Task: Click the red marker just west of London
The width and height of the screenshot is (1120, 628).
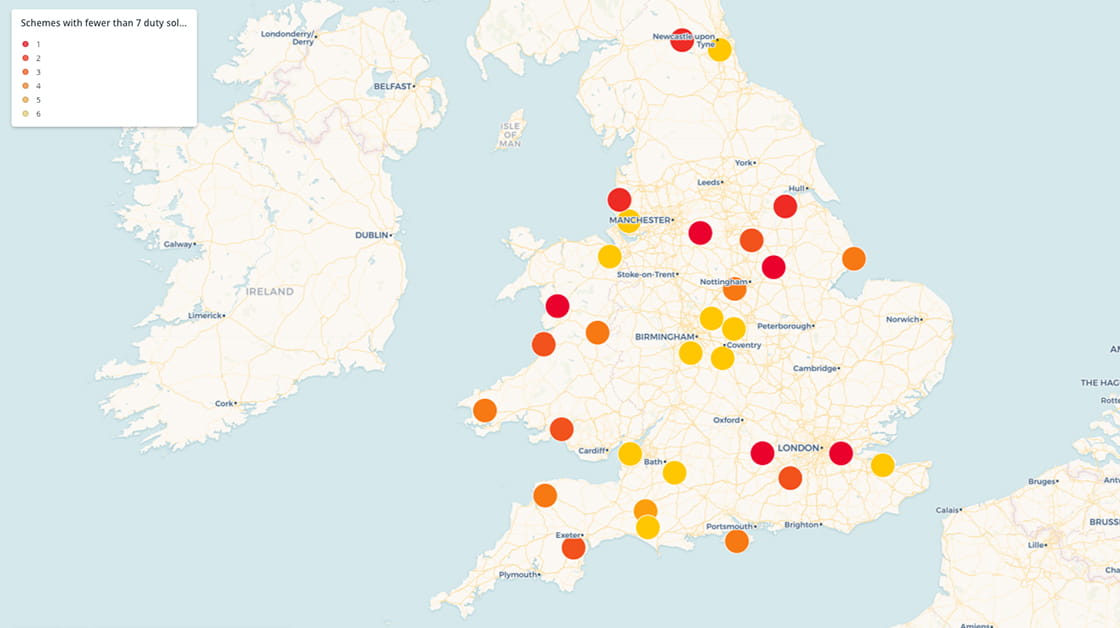Action: pos(762,453)
